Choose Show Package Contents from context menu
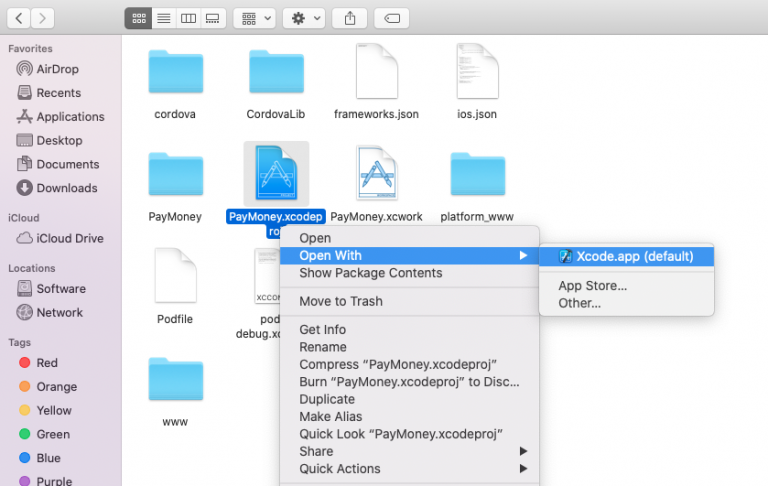768x486 pixels. point(370,273)
